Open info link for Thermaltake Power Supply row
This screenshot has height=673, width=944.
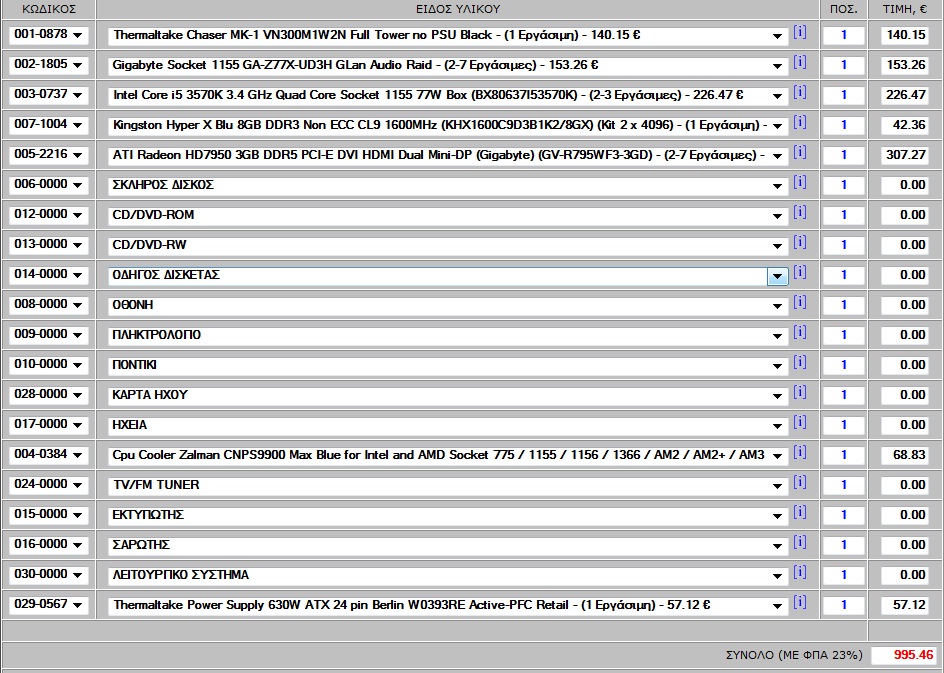tap(800, 602)
